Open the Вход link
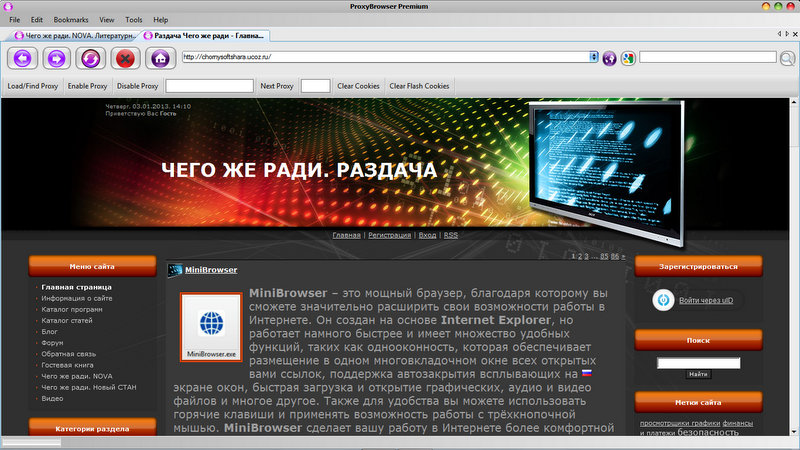This screenshot has height=450, width=800. 428,235
